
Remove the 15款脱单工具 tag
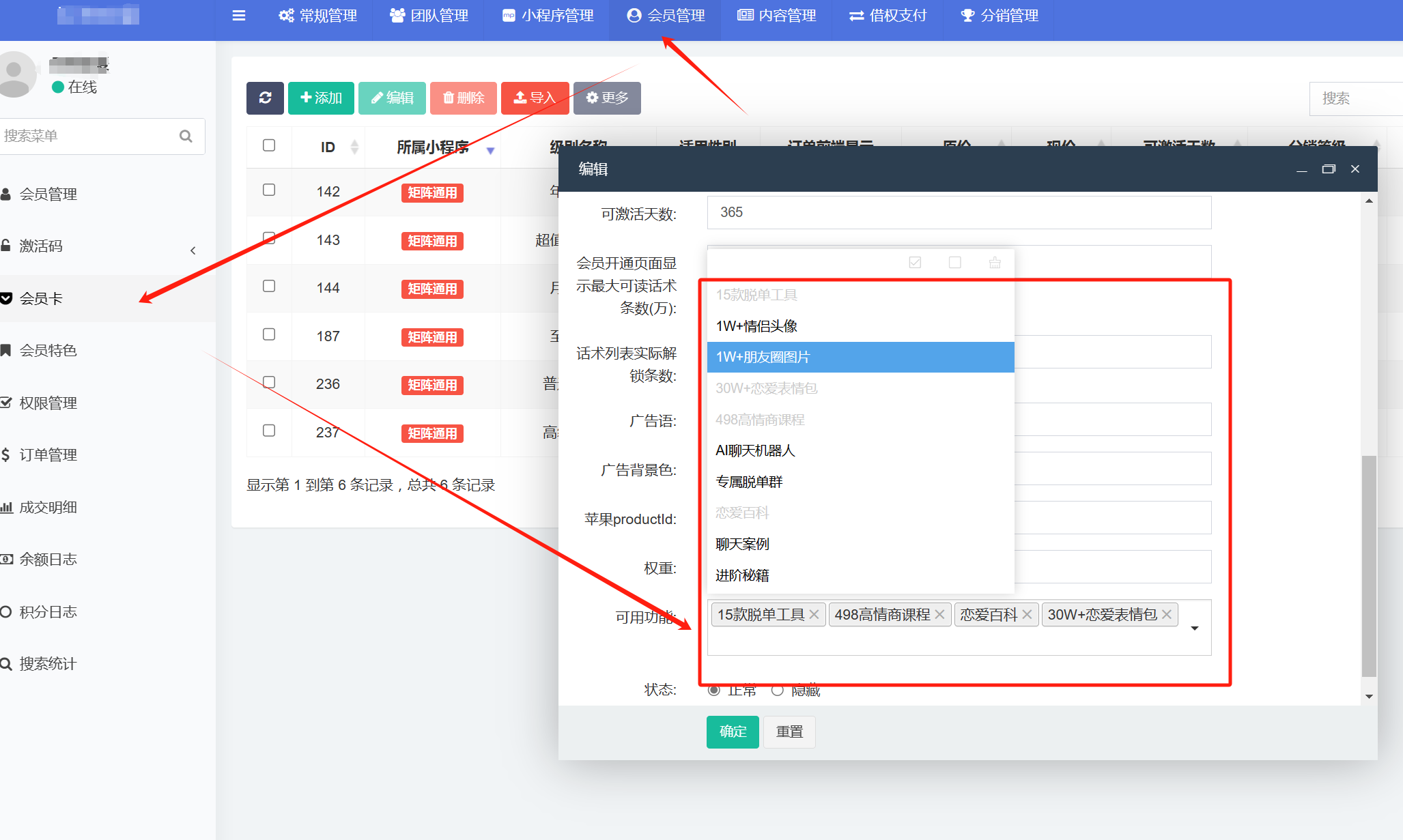(814, 615)
